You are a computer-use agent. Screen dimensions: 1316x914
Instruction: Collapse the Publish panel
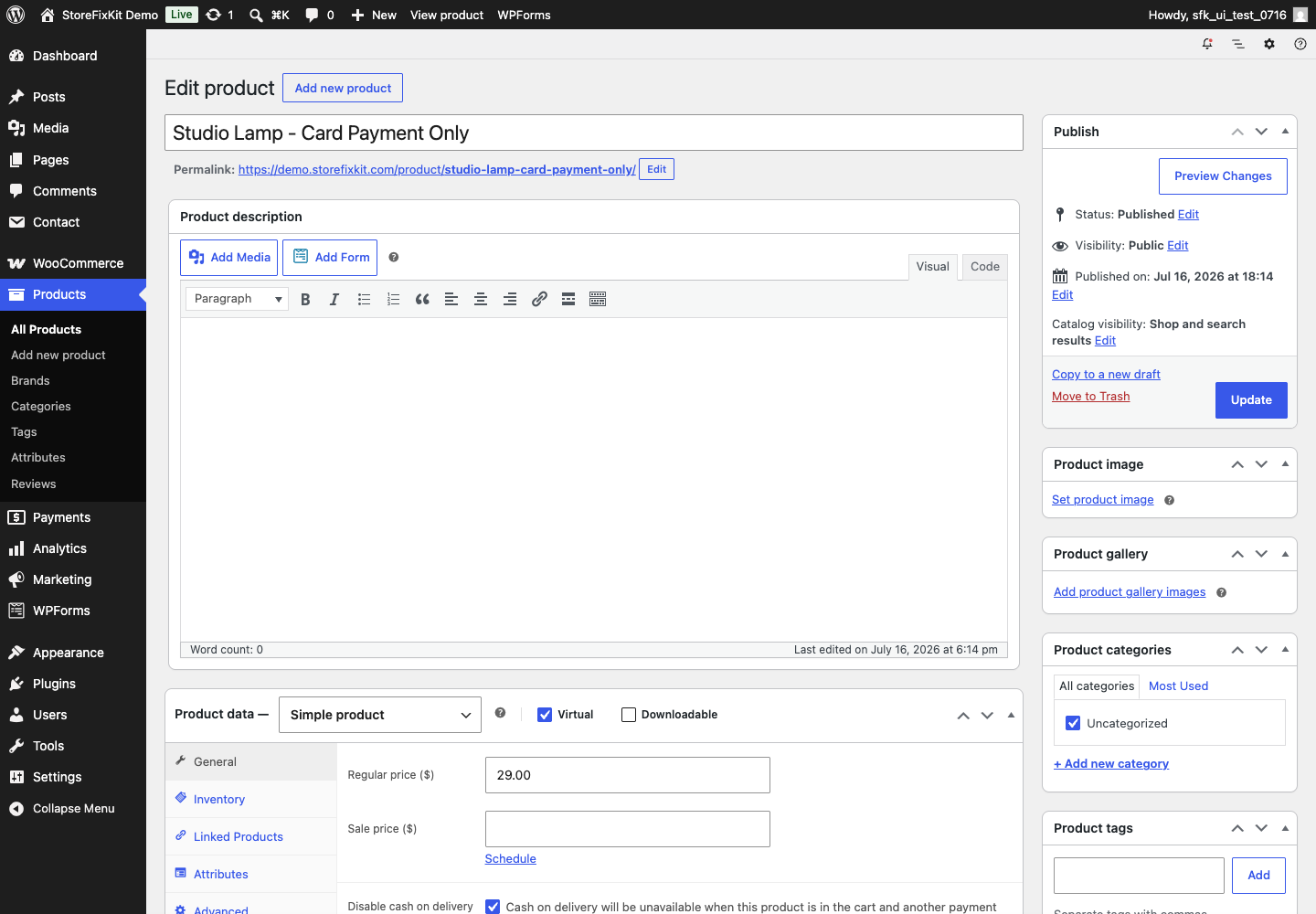1285,132
